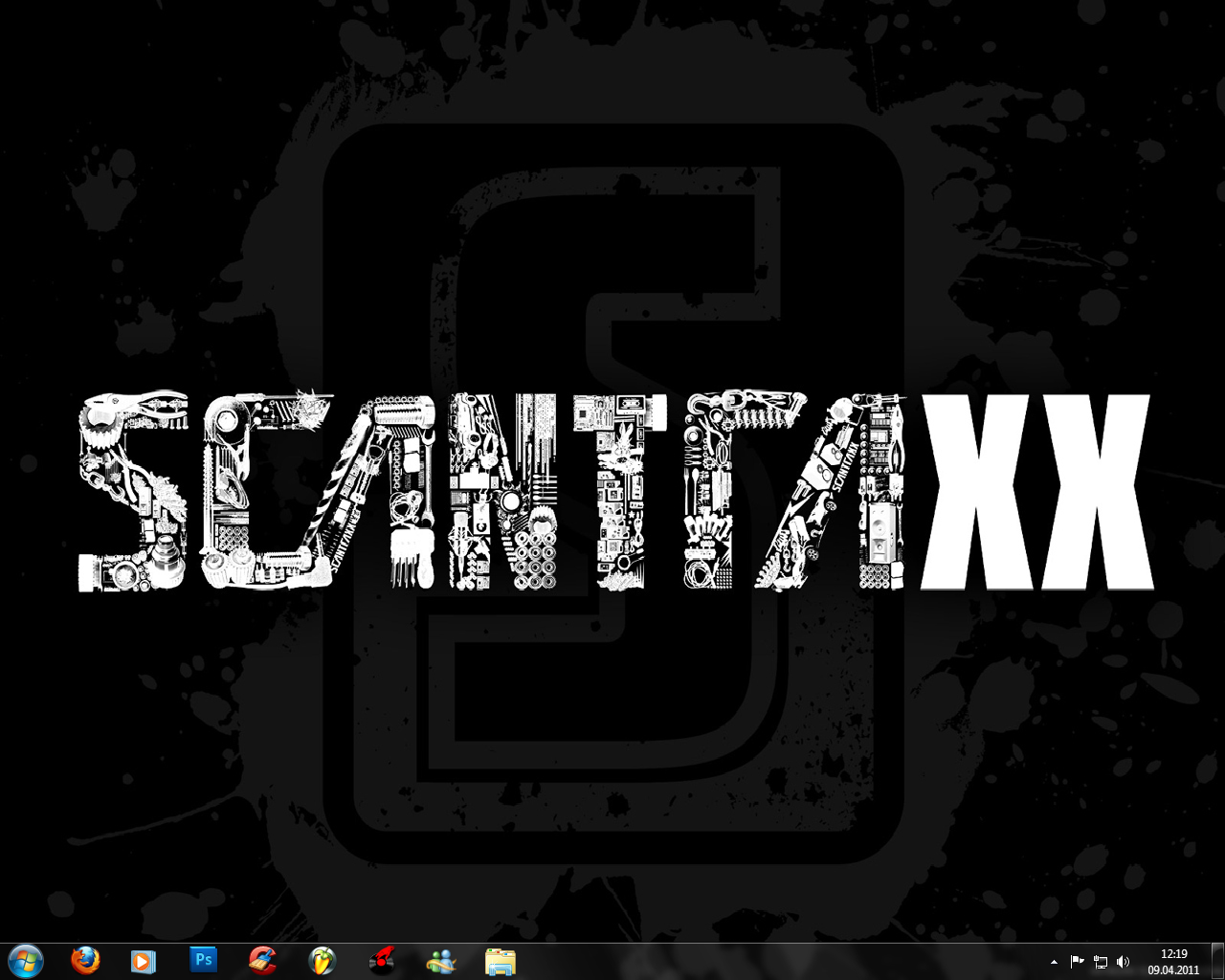Expand hidden system tray icons arrow
The height and width of the screenshot is (980, 1225).
1054,962
